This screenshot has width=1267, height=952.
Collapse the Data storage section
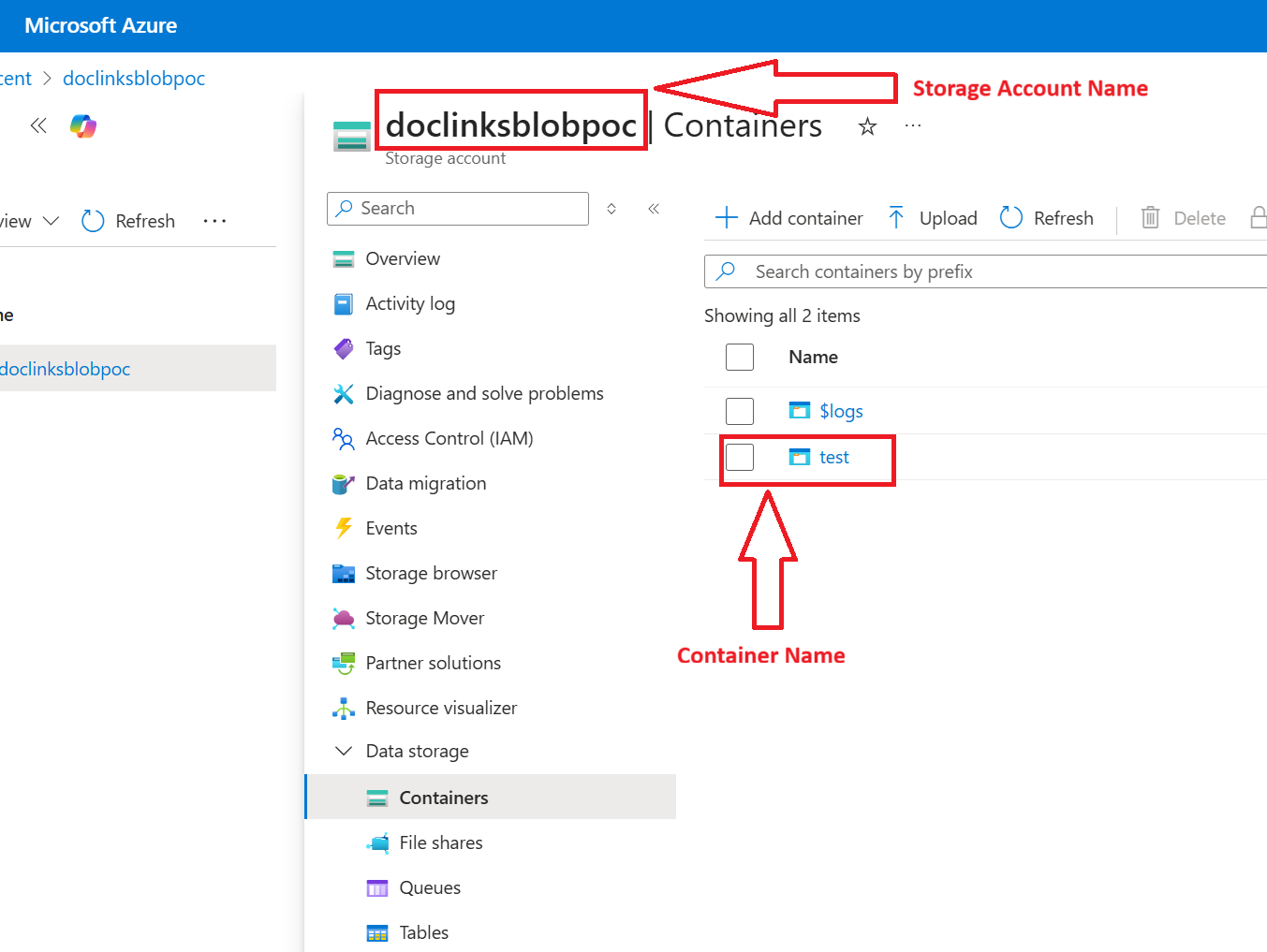(344, 751)
